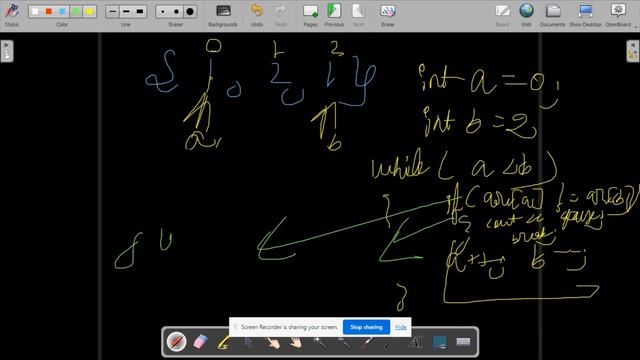
Task: Open the virtual keyboard
Action: (463, 342)
